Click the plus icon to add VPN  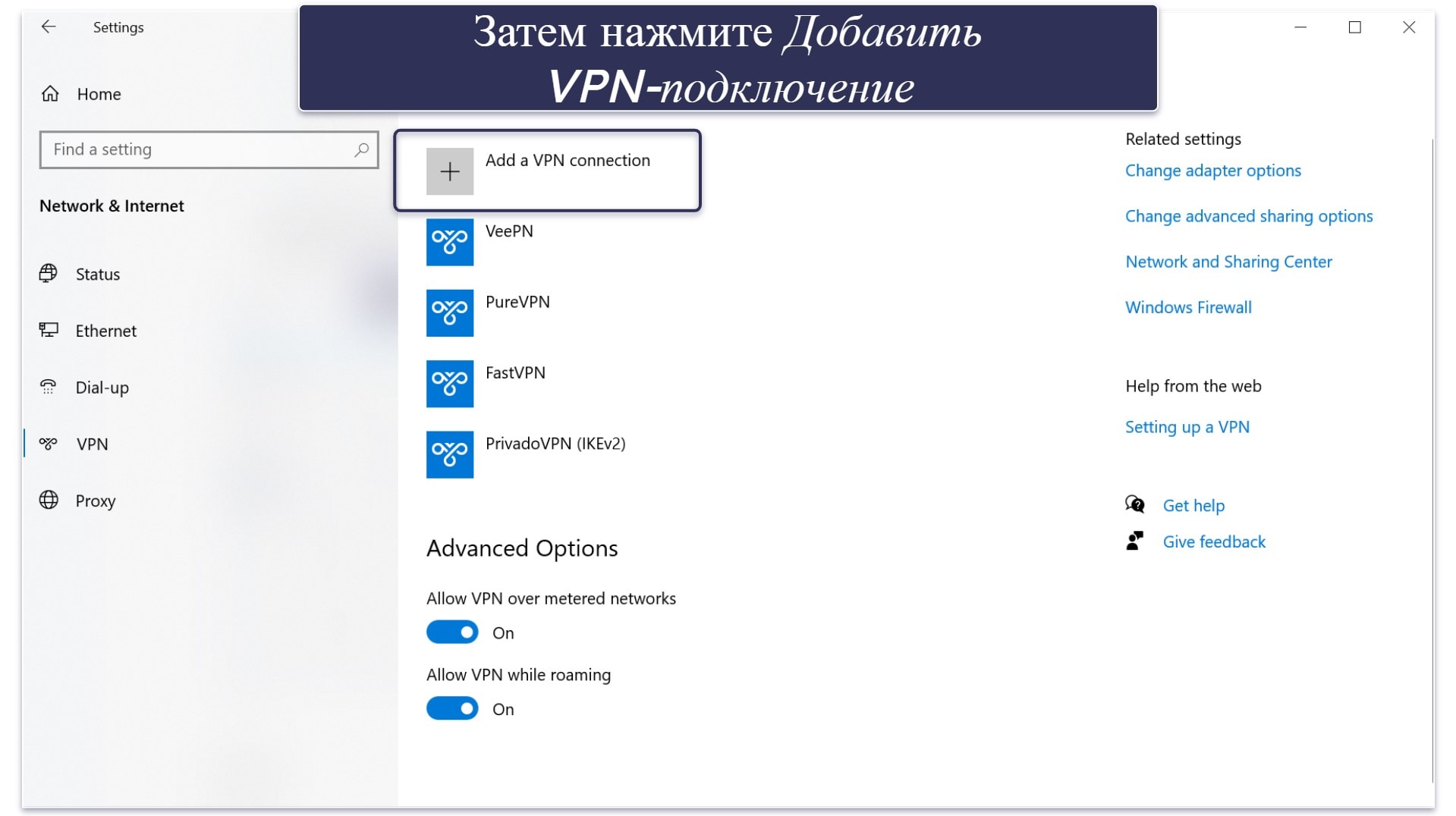(450, 171)
